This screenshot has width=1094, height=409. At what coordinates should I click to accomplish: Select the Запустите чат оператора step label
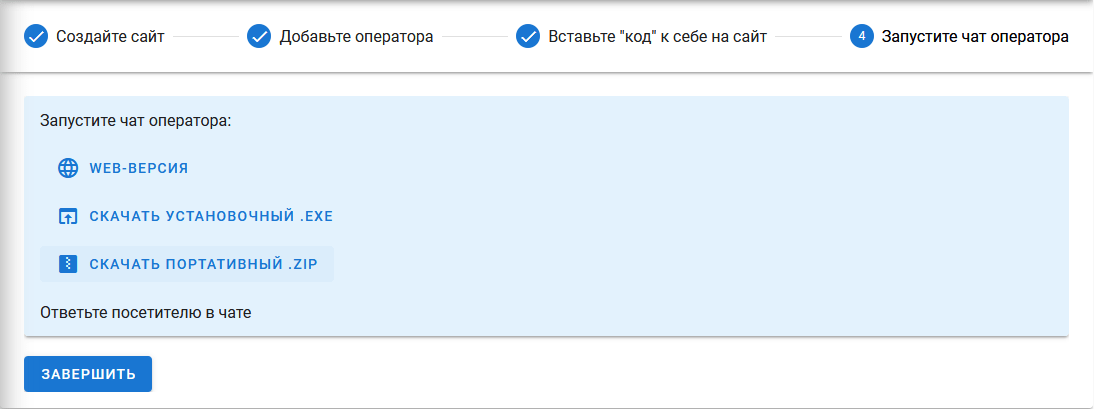tap(975, 37)
